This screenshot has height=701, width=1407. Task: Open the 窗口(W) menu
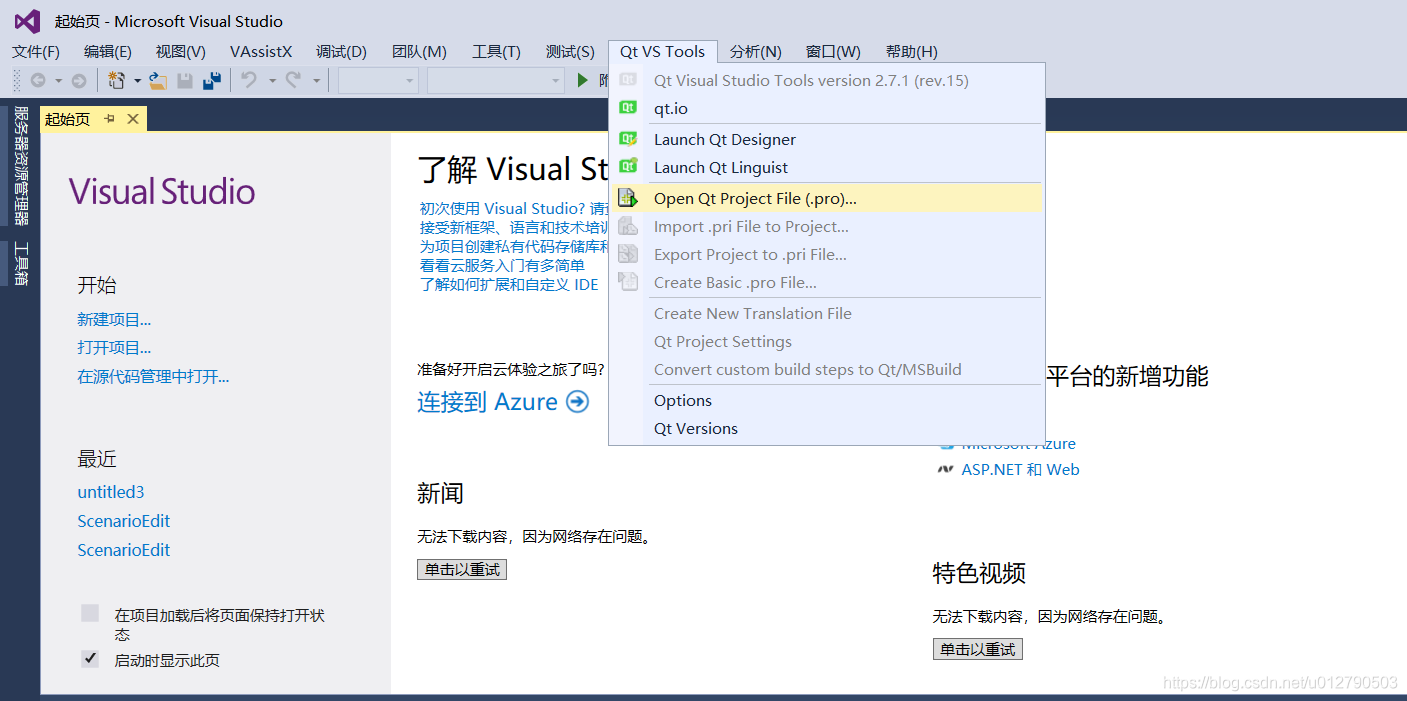pyautogui.click(x=833, y=52)
